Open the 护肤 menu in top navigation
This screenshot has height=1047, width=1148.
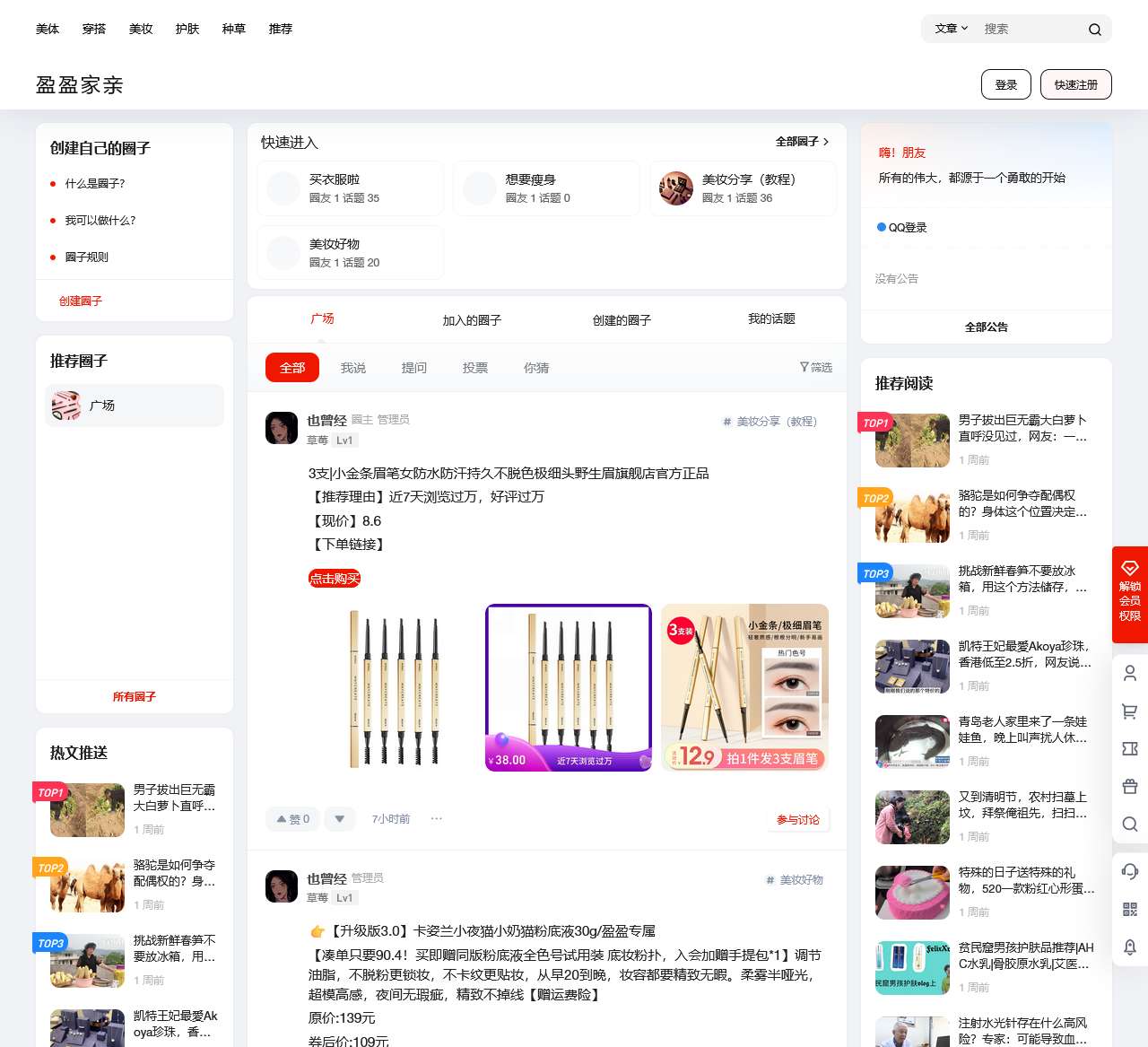click(187, 29)
